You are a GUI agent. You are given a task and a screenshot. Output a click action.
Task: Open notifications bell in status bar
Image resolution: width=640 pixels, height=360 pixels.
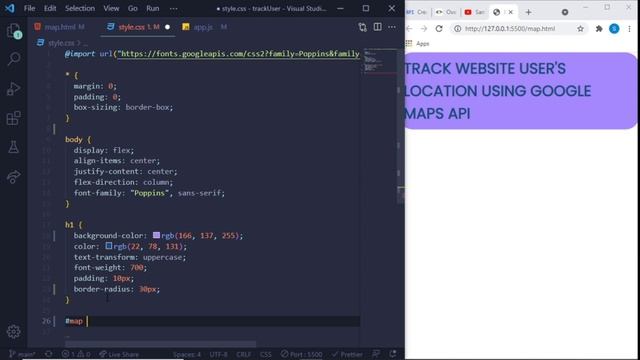pos(393,354)
